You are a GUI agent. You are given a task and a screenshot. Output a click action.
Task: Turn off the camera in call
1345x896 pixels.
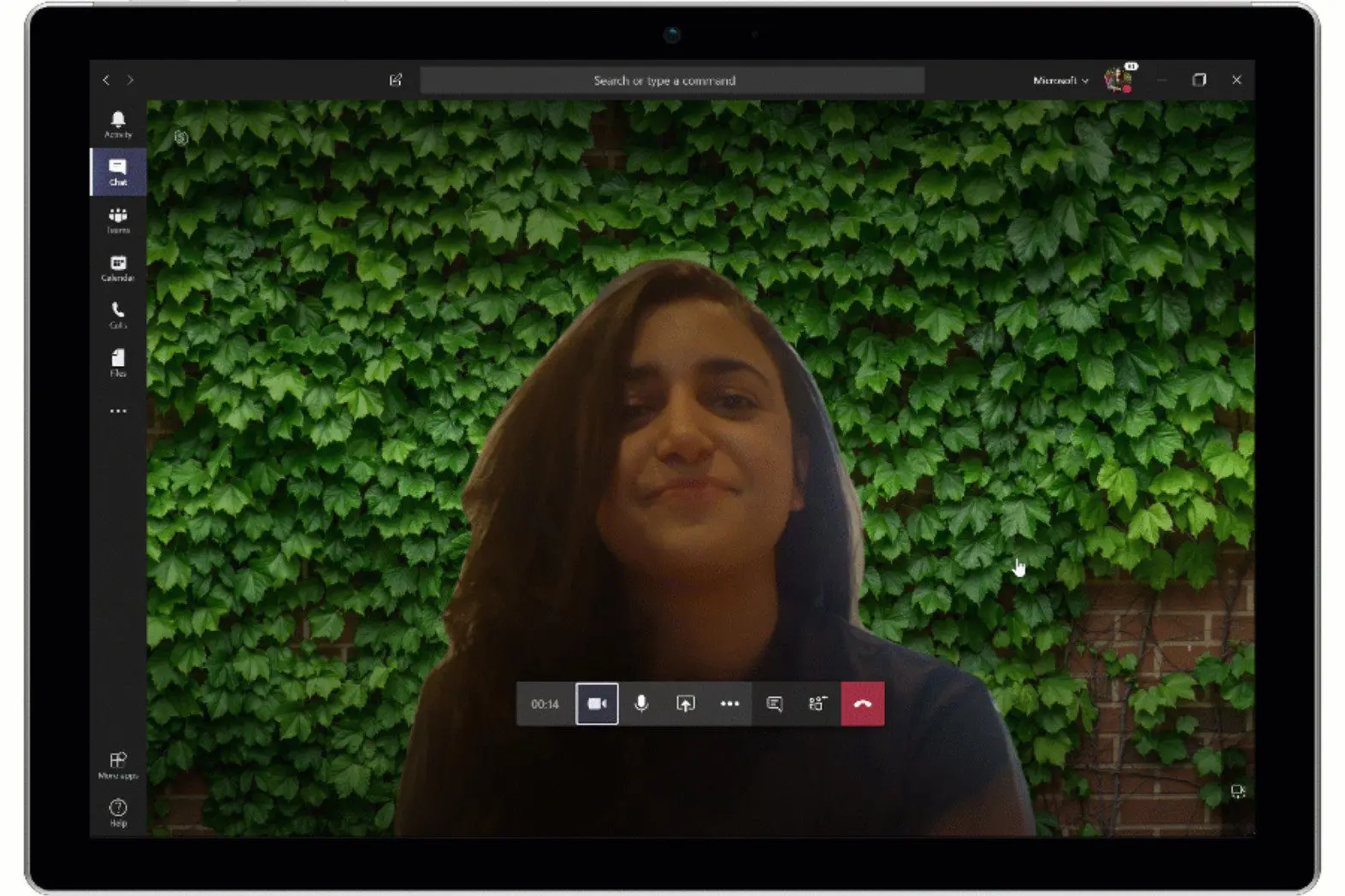click(597, 704)
